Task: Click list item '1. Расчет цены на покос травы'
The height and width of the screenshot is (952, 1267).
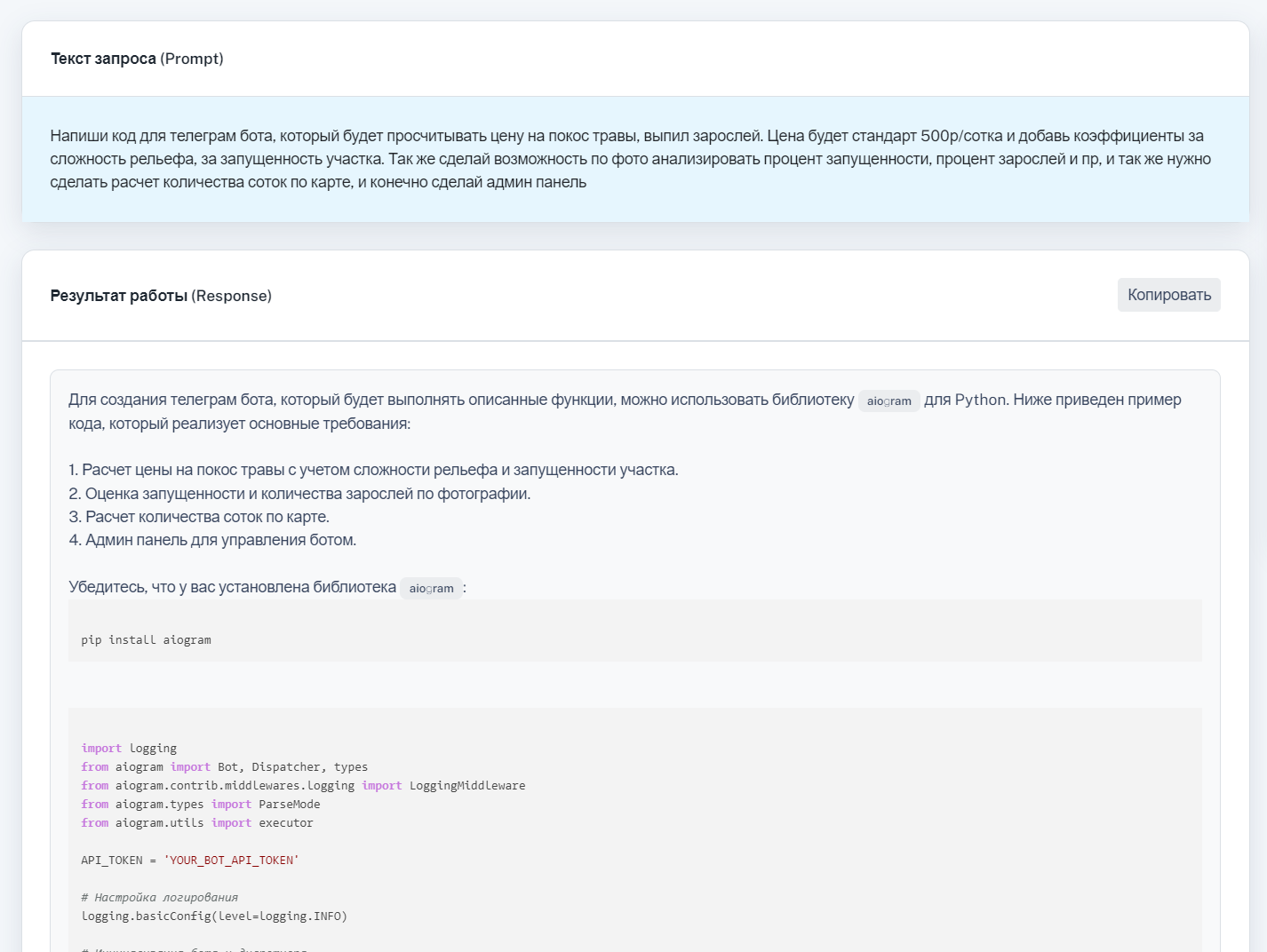Action: [373, 470]
